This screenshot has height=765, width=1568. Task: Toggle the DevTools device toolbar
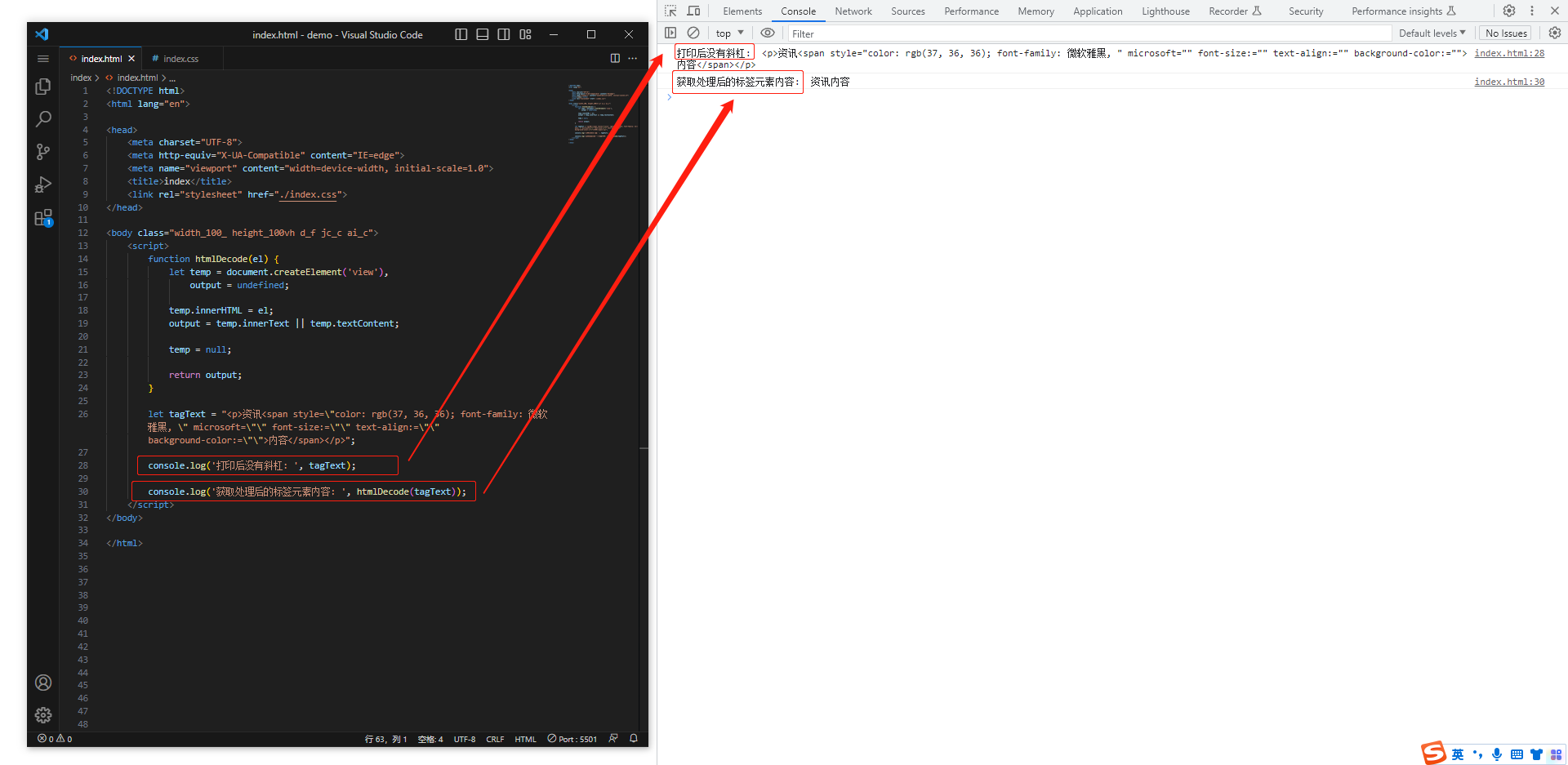point(693,11)
